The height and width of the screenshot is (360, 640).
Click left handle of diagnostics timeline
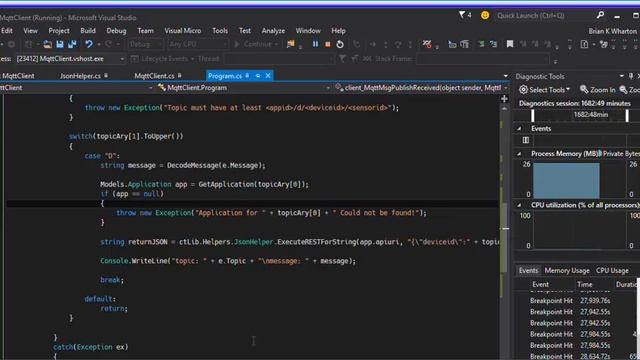click(x=532, y=116)
